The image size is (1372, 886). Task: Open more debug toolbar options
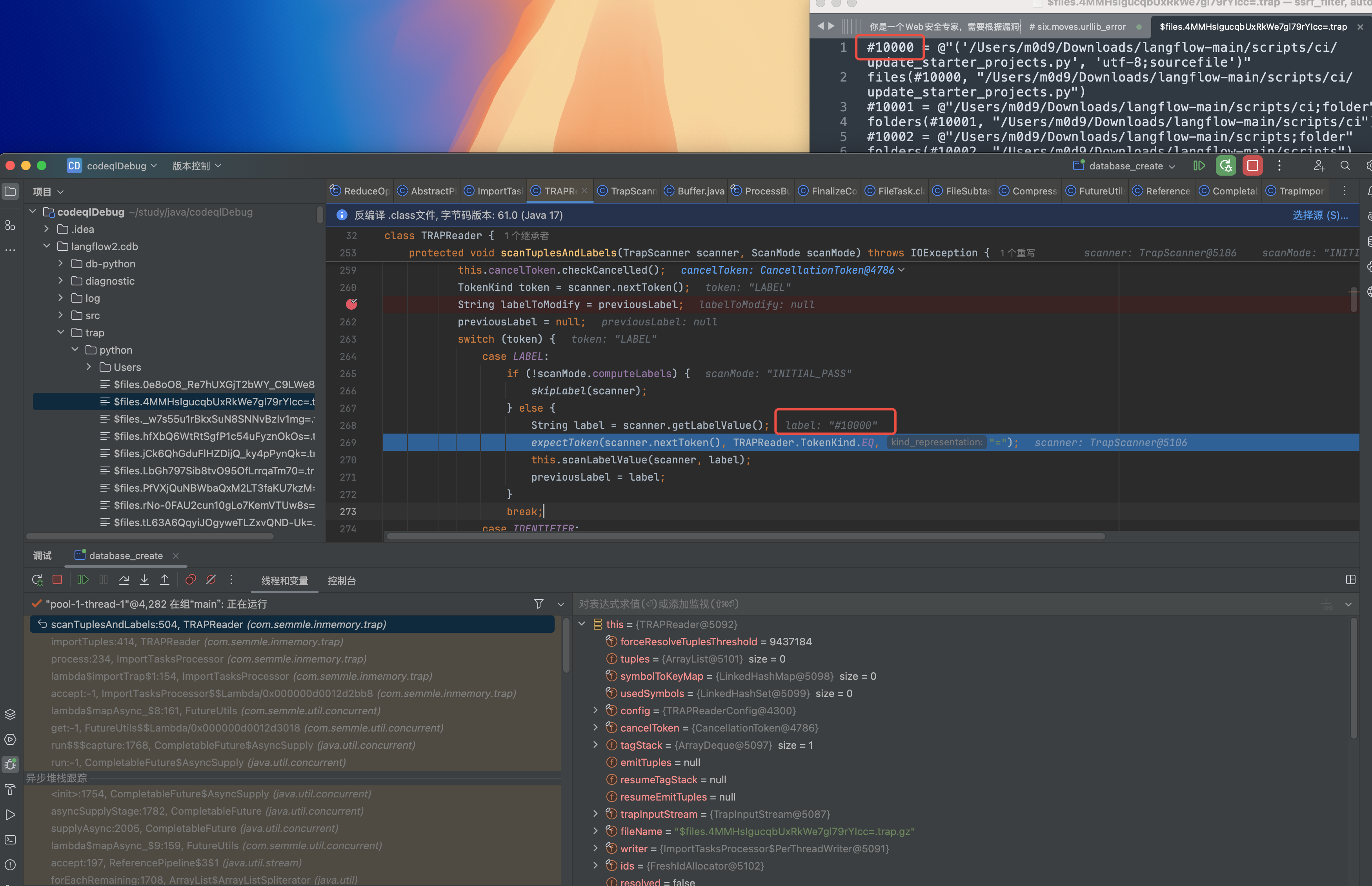(x=231, y=580)
